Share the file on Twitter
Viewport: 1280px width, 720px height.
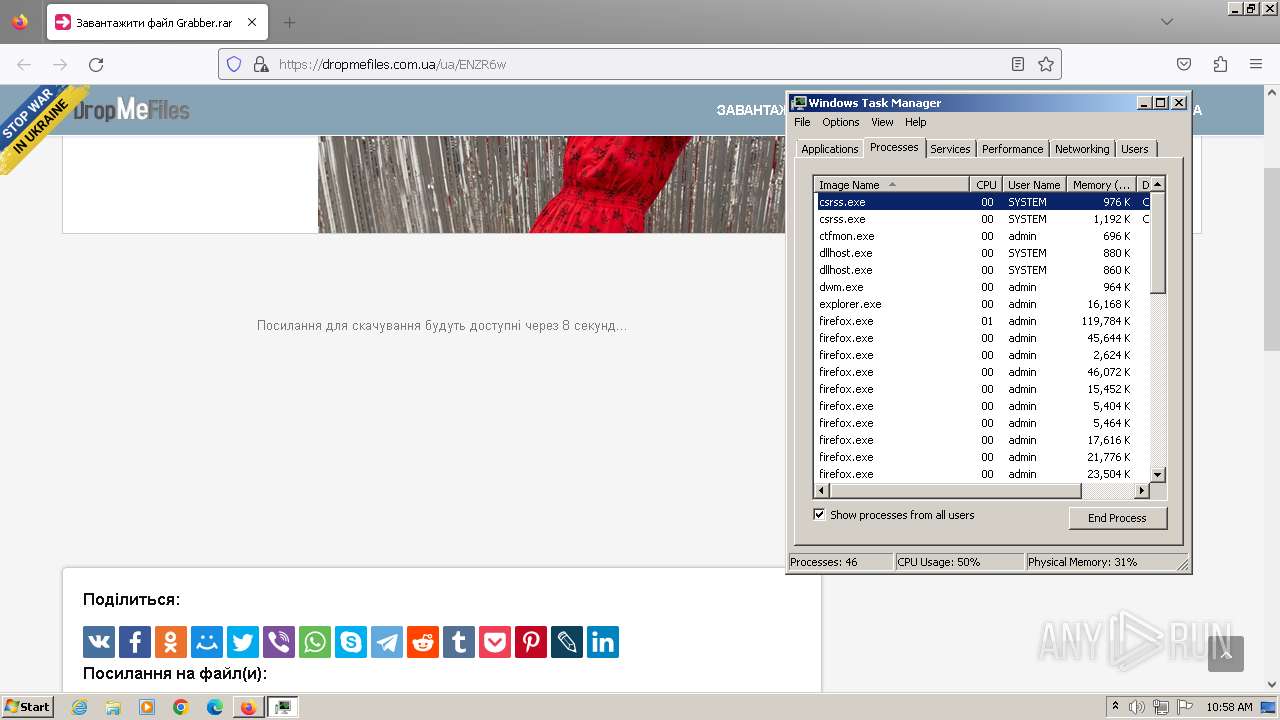coord(243,642)
